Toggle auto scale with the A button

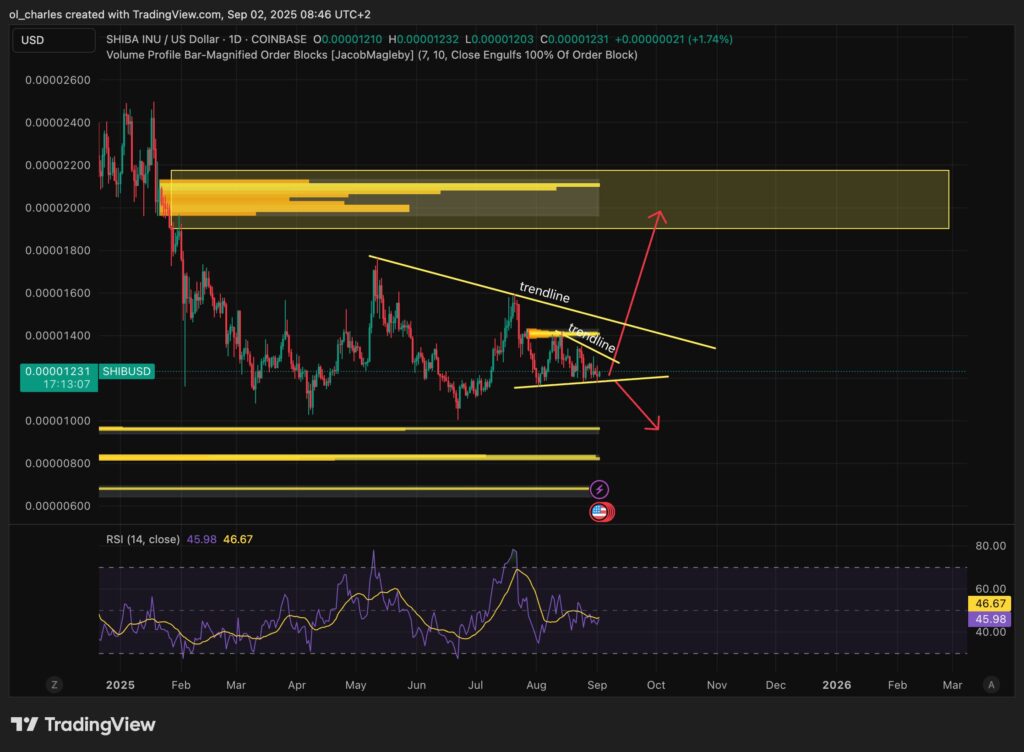(990, 685)
